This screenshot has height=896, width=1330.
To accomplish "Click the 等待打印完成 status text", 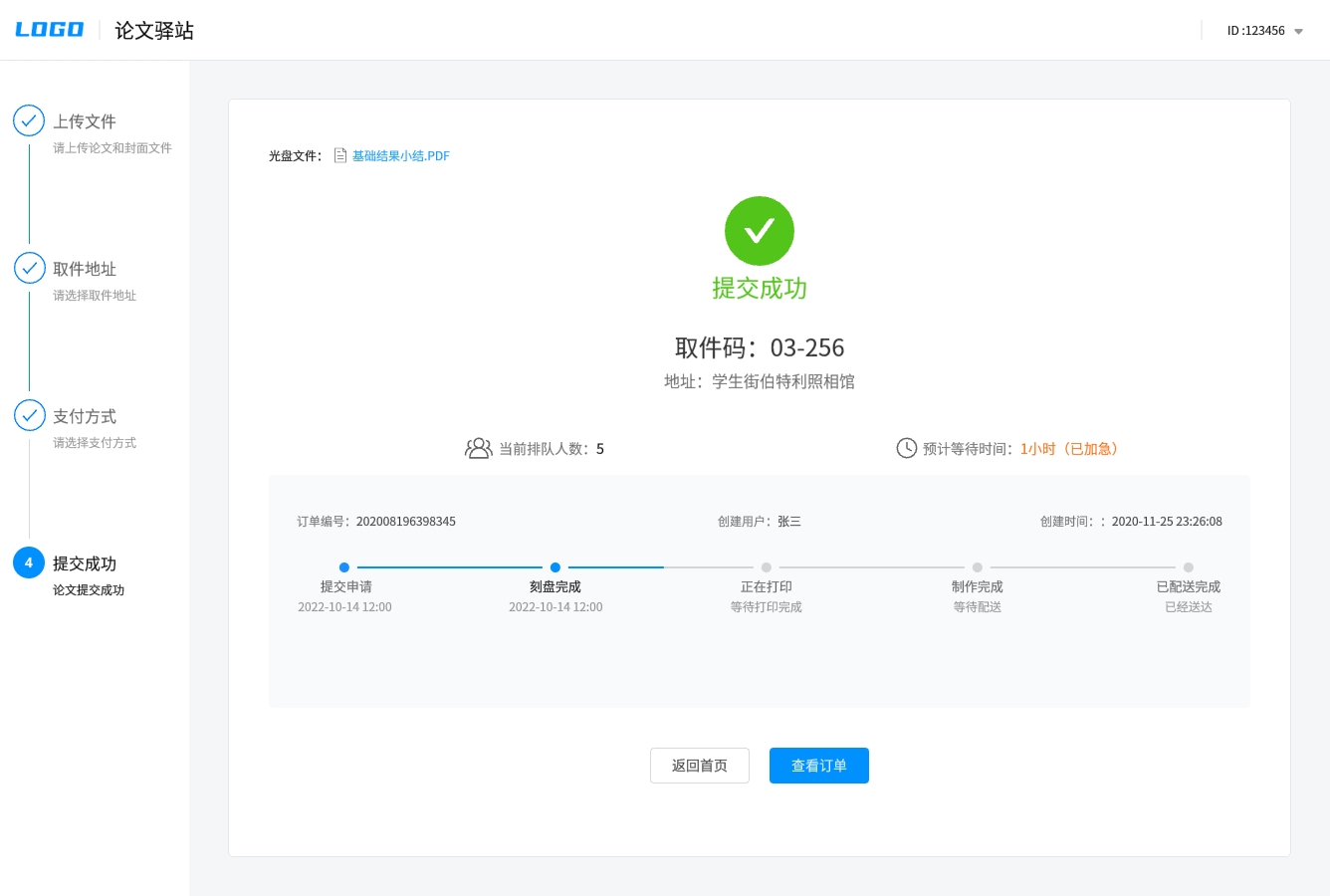I will (767, 607).
